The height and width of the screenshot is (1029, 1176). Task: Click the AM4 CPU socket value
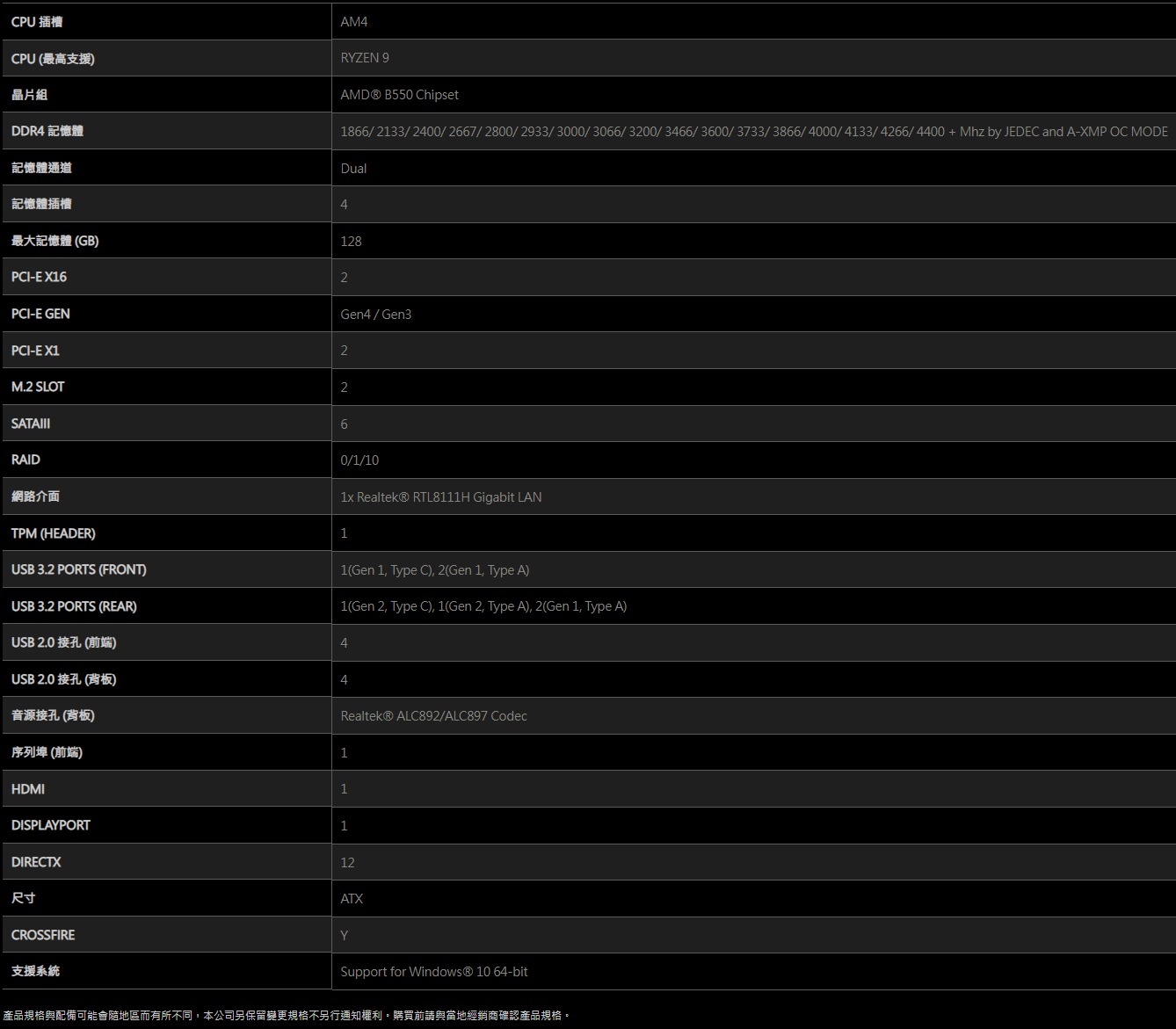(354, 21)
